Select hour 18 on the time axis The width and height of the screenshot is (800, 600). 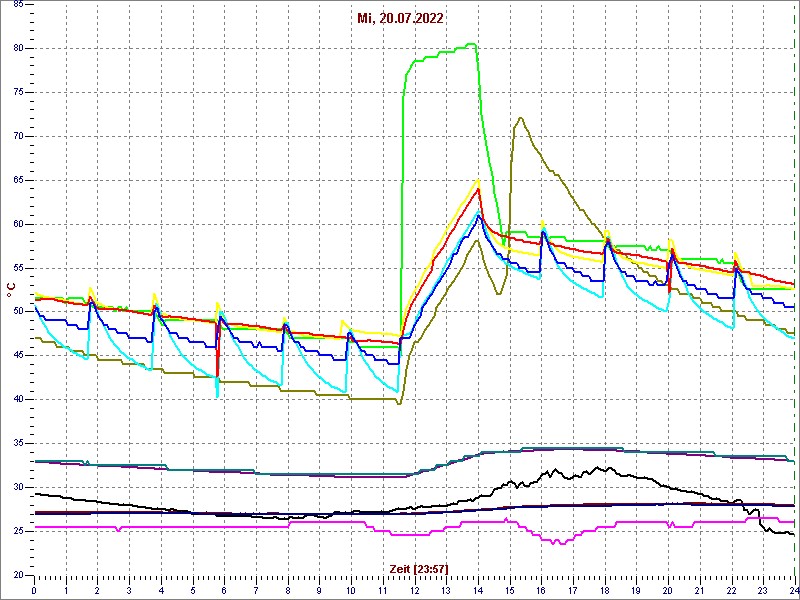(x=604, y=590)
